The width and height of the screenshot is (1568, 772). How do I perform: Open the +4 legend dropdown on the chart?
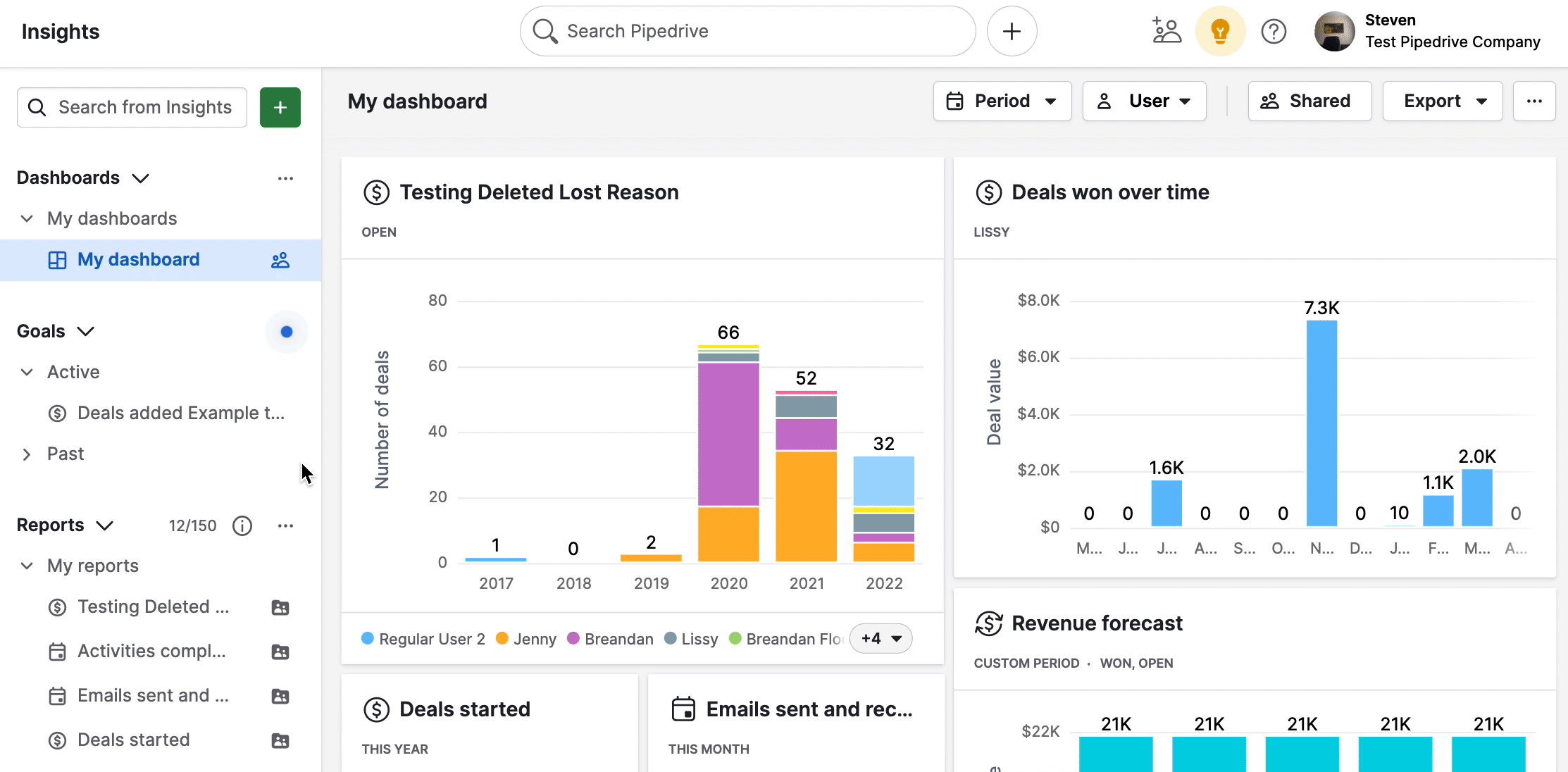(x=880, y=638)
